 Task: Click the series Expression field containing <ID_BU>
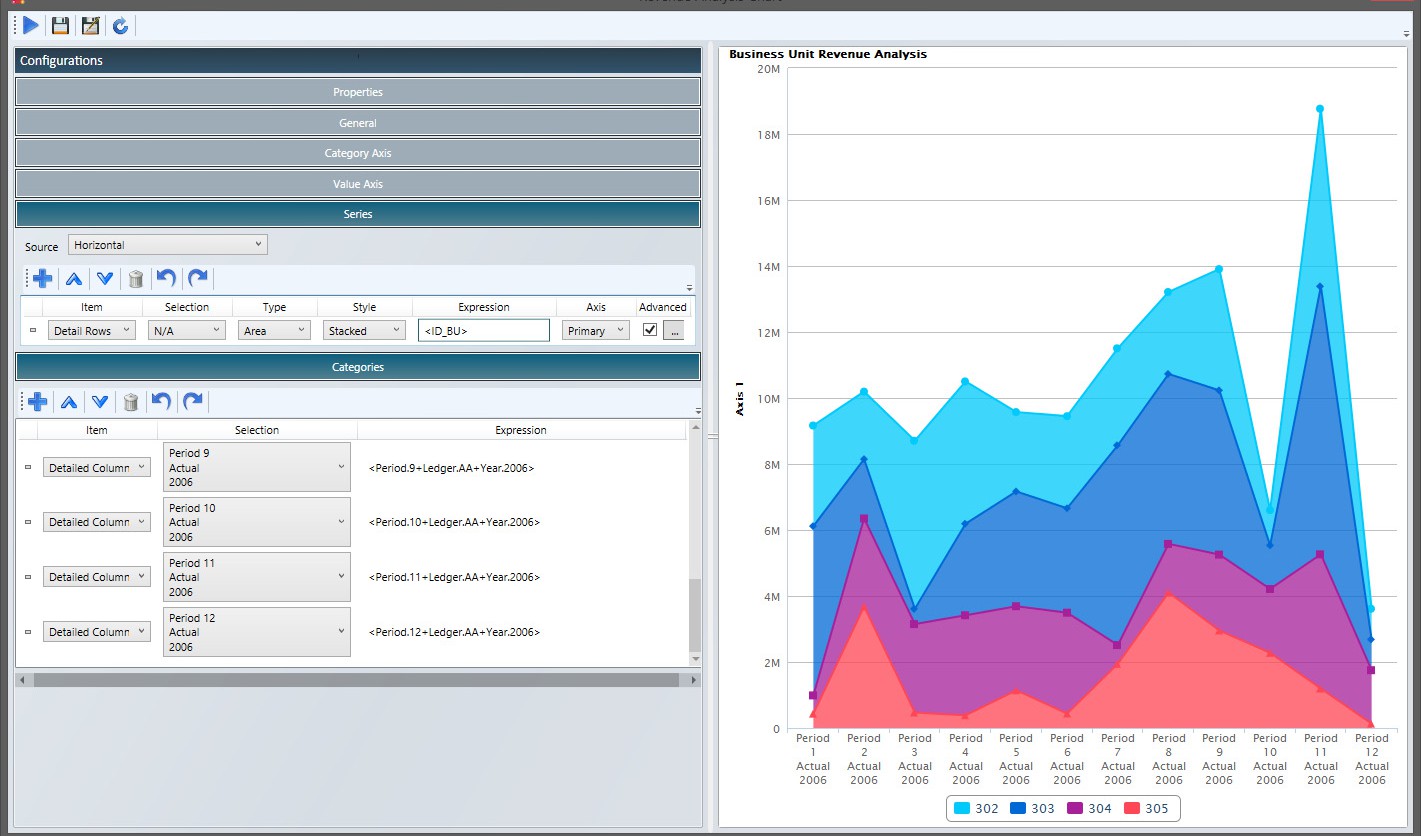(484, 331)
